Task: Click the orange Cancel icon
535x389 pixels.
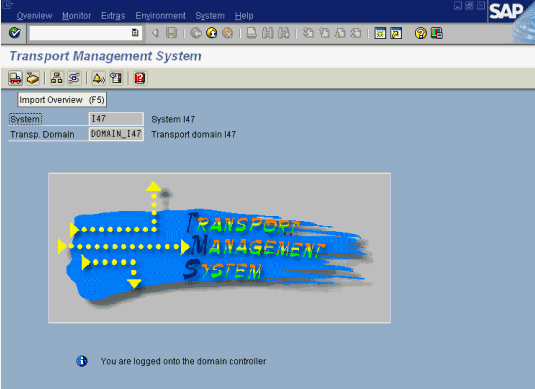Action: coord(228,33)
